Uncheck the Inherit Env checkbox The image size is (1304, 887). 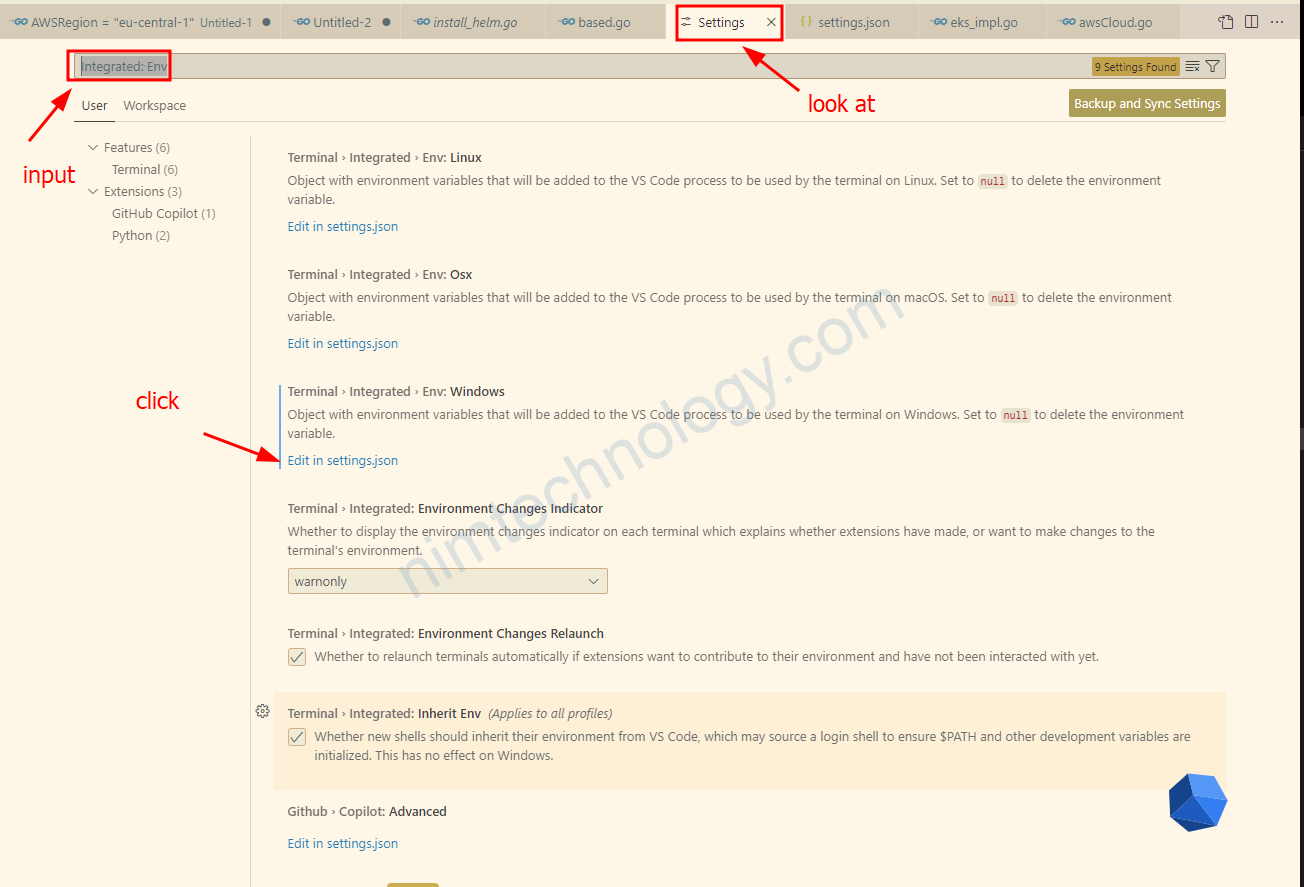[297, 737]
